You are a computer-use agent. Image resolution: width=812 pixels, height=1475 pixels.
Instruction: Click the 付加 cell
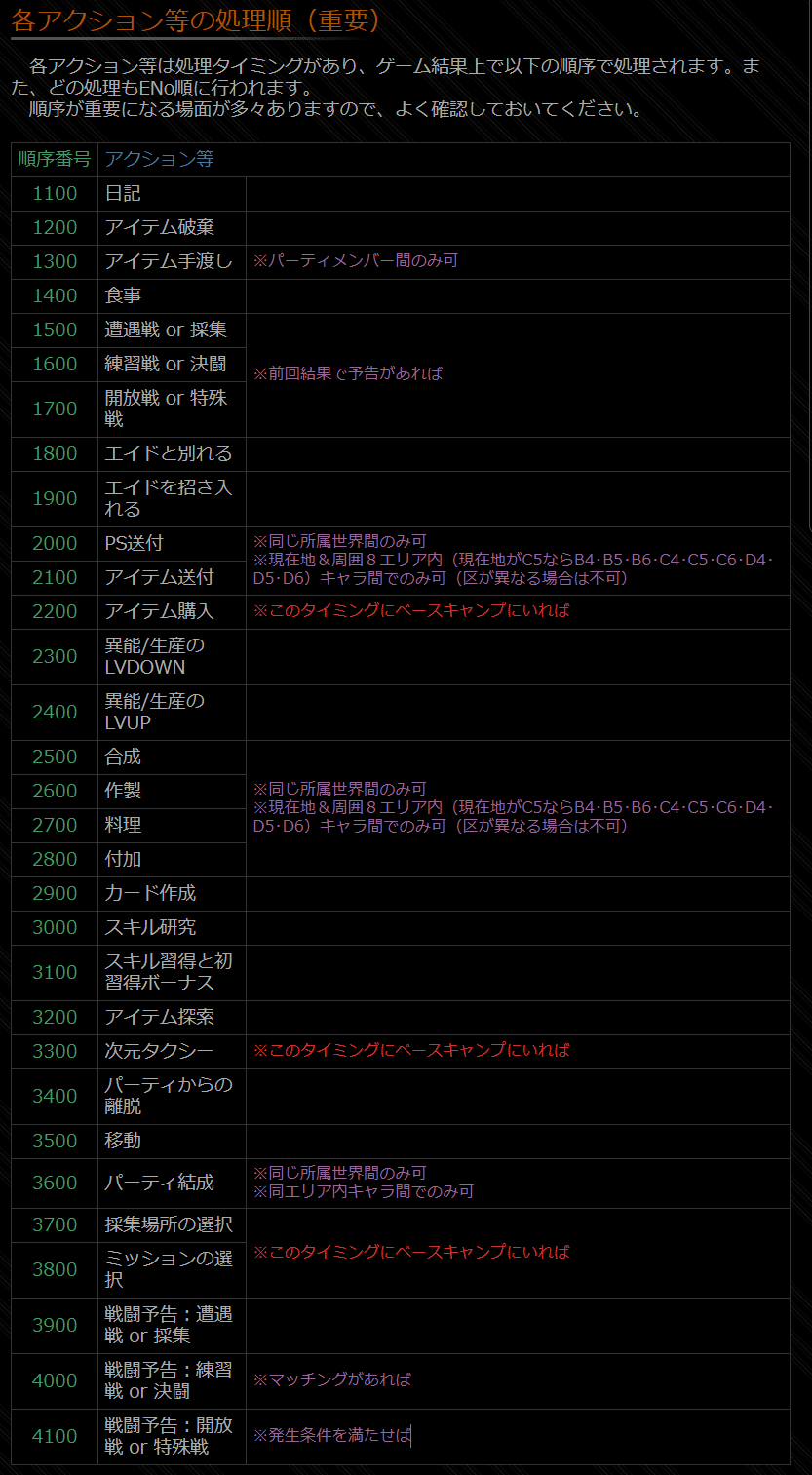pos(172,860)
